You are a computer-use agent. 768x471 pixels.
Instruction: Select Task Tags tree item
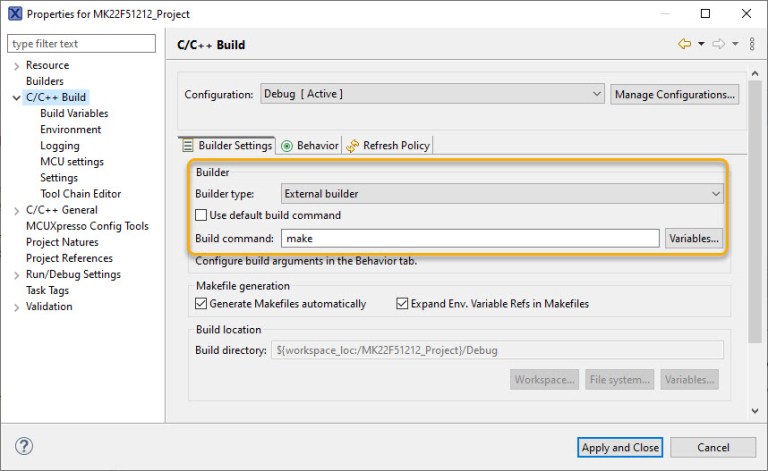(x=47, y=290)
